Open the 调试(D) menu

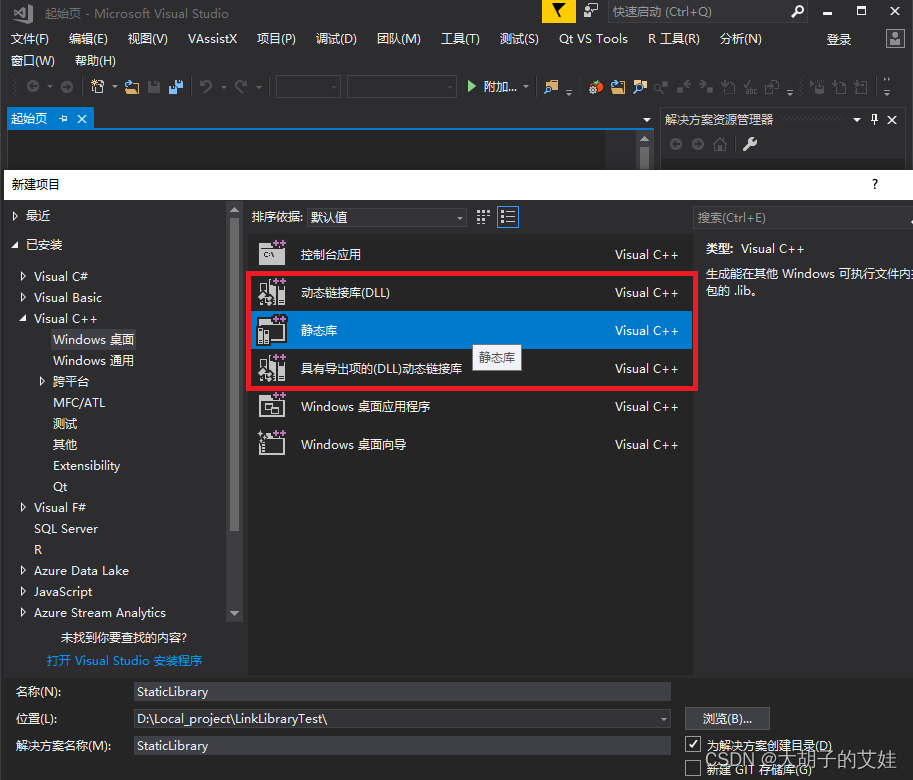[336, 39]
